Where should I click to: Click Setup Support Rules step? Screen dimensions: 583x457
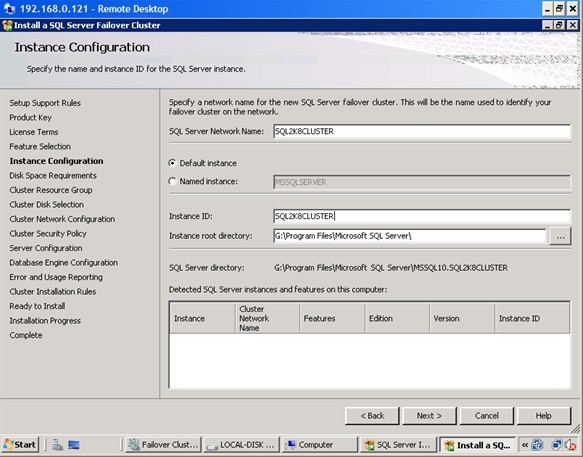[45, 103]
